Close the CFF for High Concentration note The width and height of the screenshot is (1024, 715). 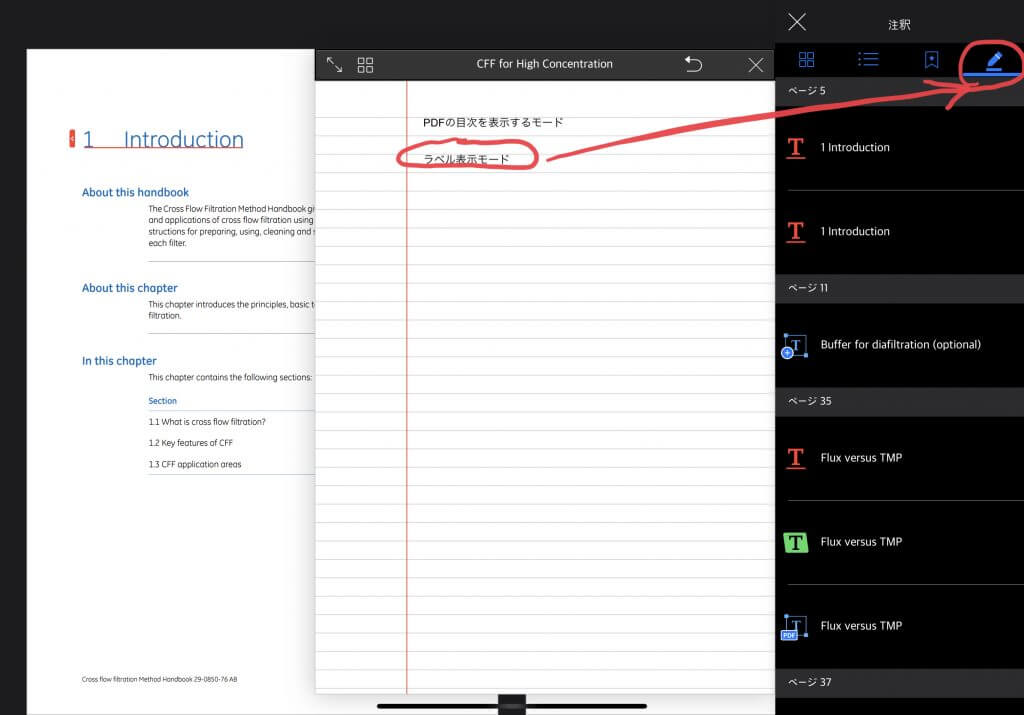[756, 65]
